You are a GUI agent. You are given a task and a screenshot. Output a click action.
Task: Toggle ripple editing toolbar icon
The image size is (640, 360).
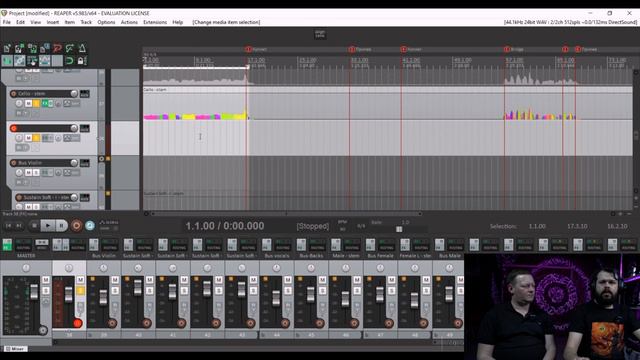[x=32, y=61]
